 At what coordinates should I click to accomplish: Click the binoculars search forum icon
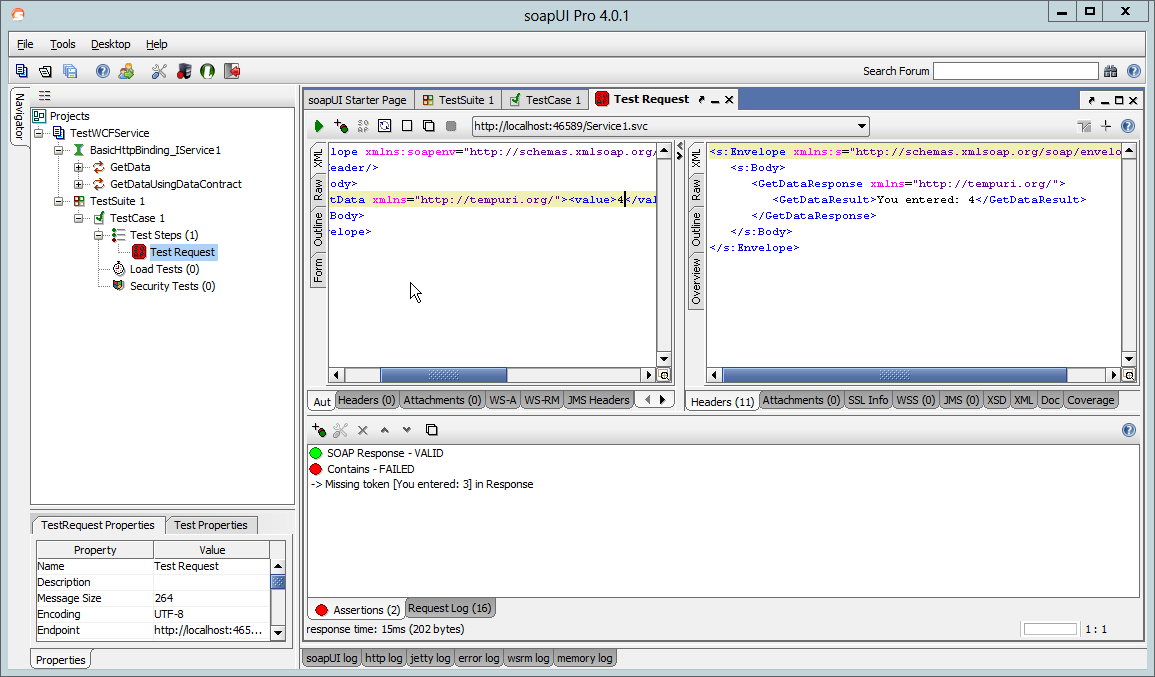1111,71
